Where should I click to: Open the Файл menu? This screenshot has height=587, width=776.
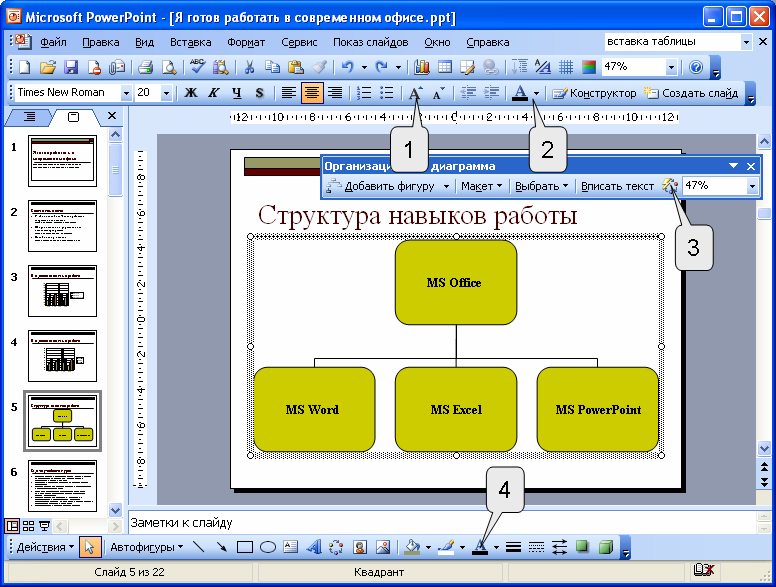point(53,42)
